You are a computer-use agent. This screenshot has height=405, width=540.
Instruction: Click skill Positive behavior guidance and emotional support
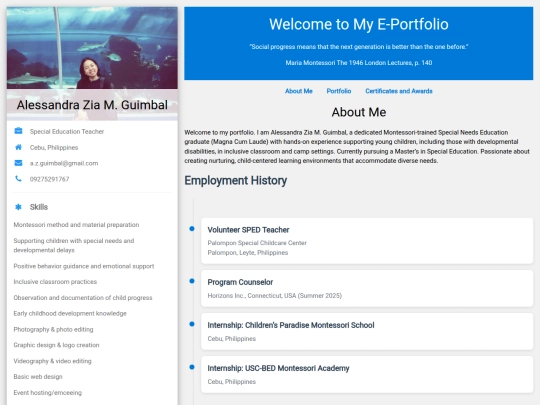pos(84,266)
